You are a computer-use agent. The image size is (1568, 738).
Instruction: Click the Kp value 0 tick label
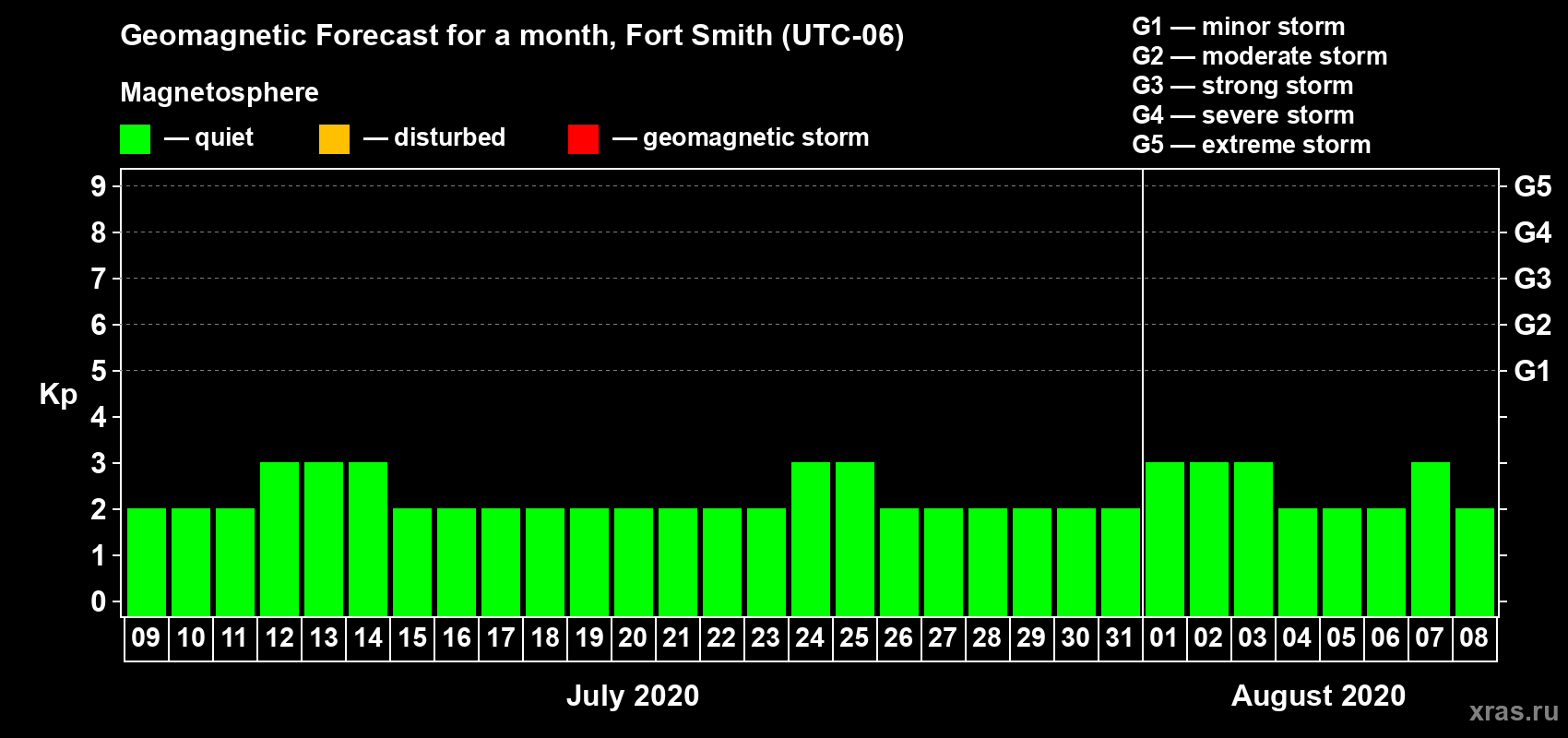(99, 601)
